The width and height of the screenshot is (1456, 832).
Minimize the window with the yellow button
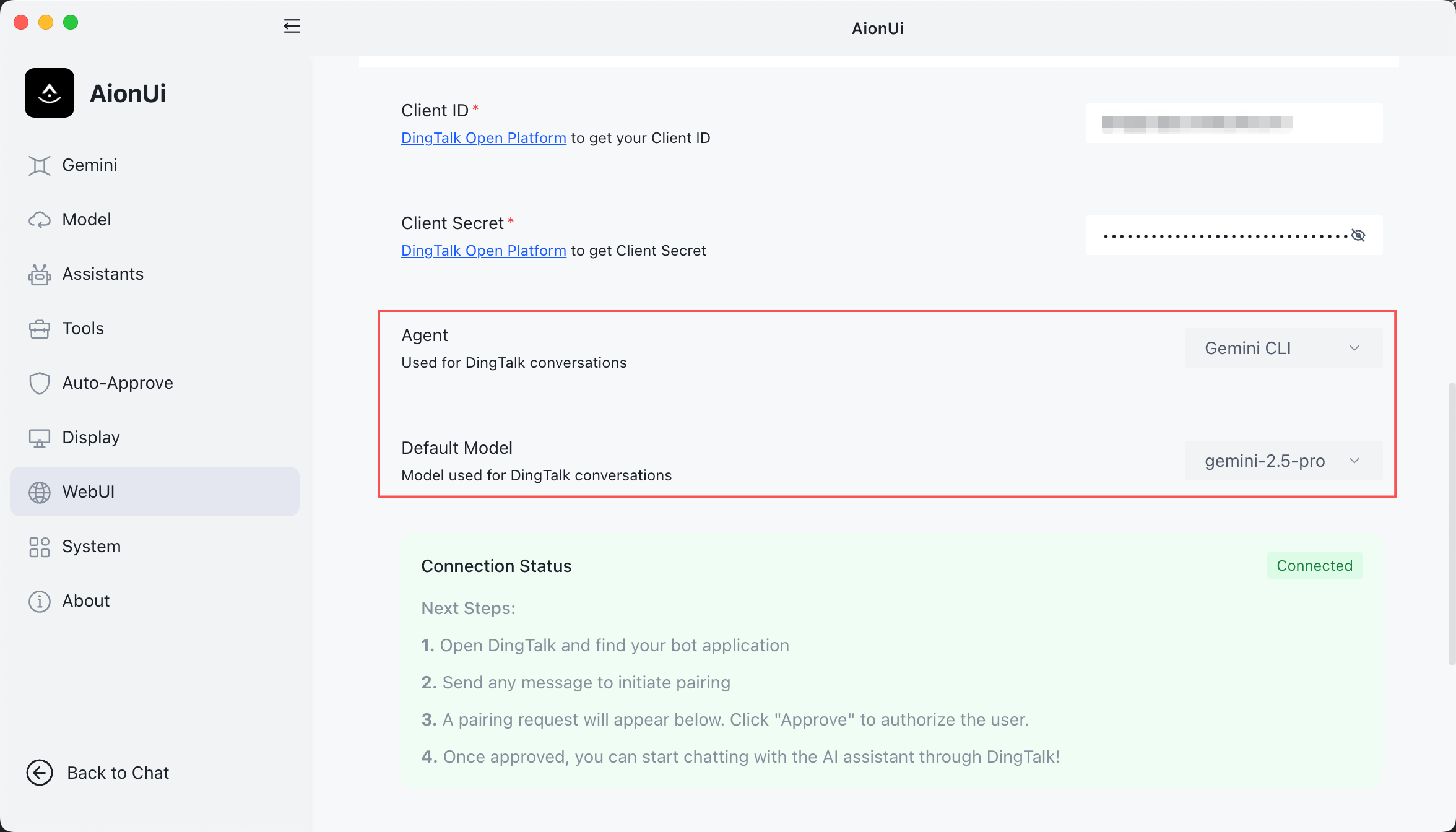click(46, 22)
